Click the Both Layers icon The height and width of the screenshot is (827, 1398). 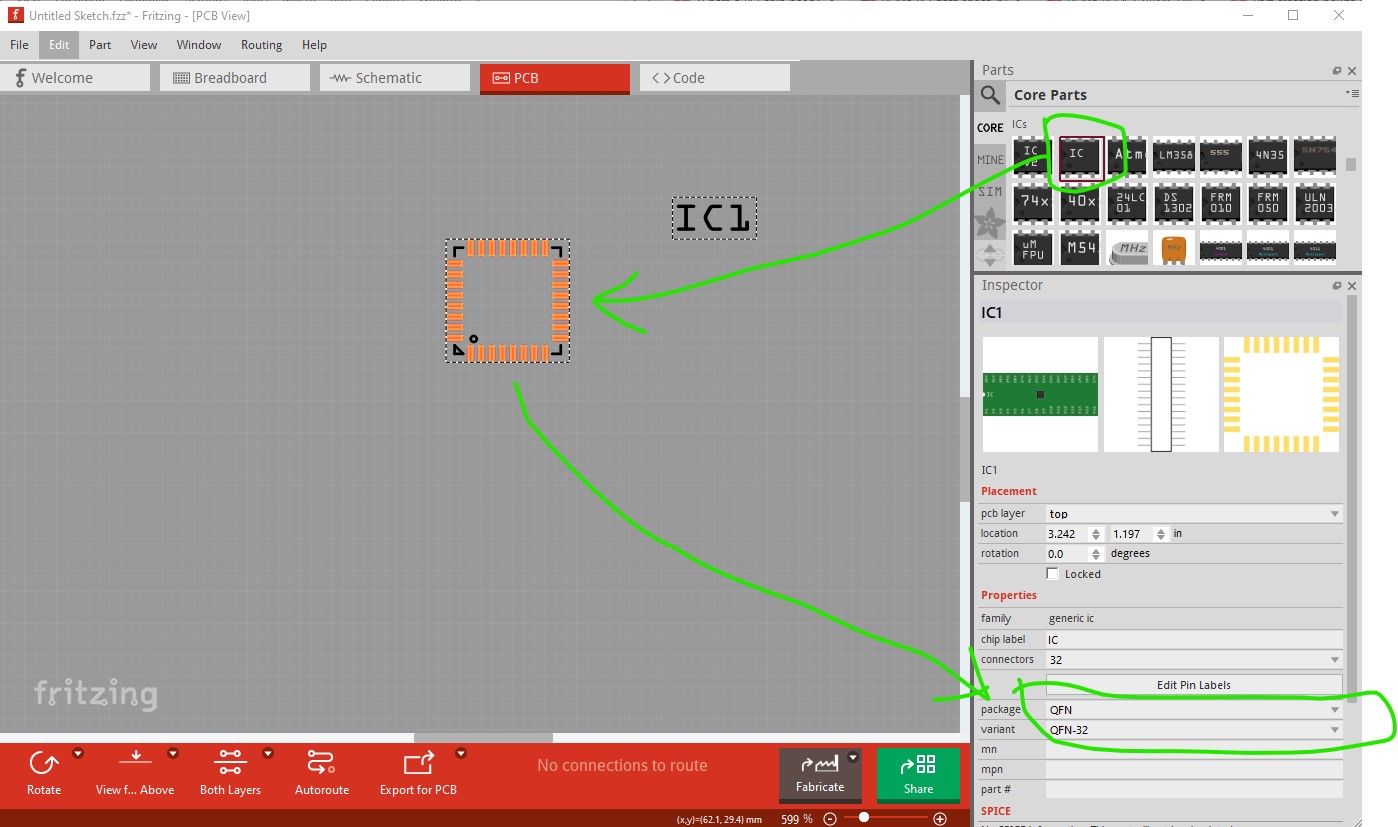230,765
